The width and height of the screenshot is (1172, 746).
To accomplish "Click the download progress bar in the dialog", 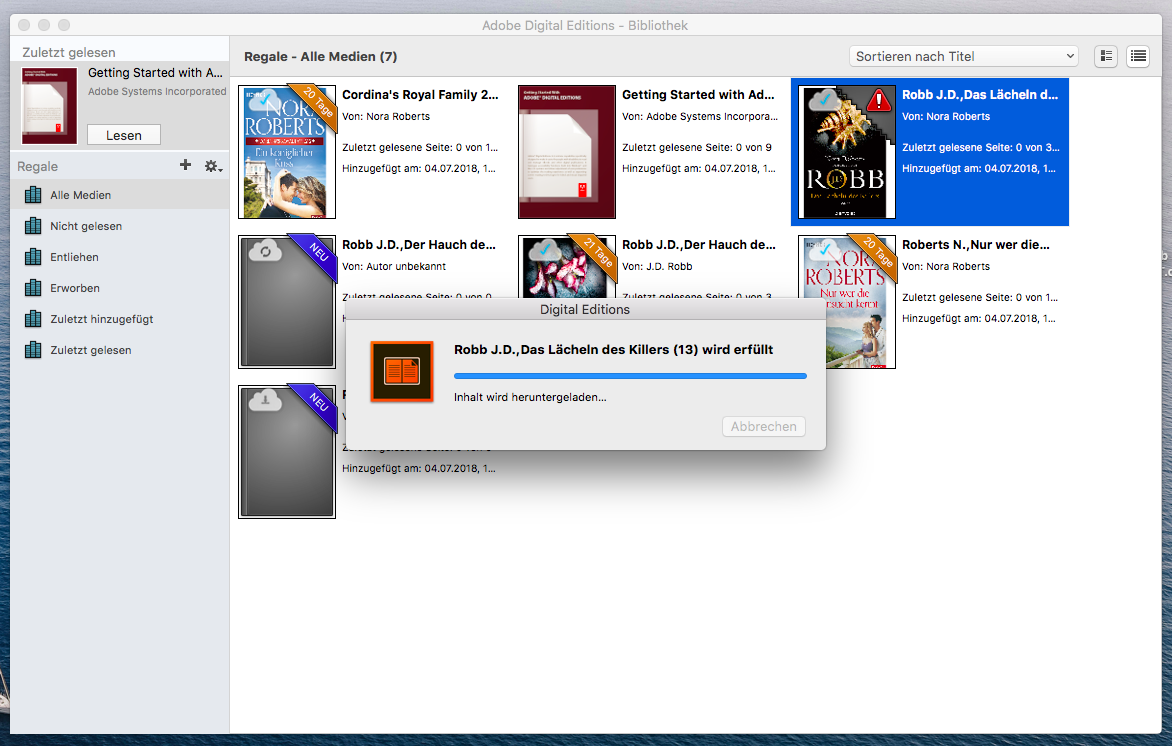I will 630,376.
